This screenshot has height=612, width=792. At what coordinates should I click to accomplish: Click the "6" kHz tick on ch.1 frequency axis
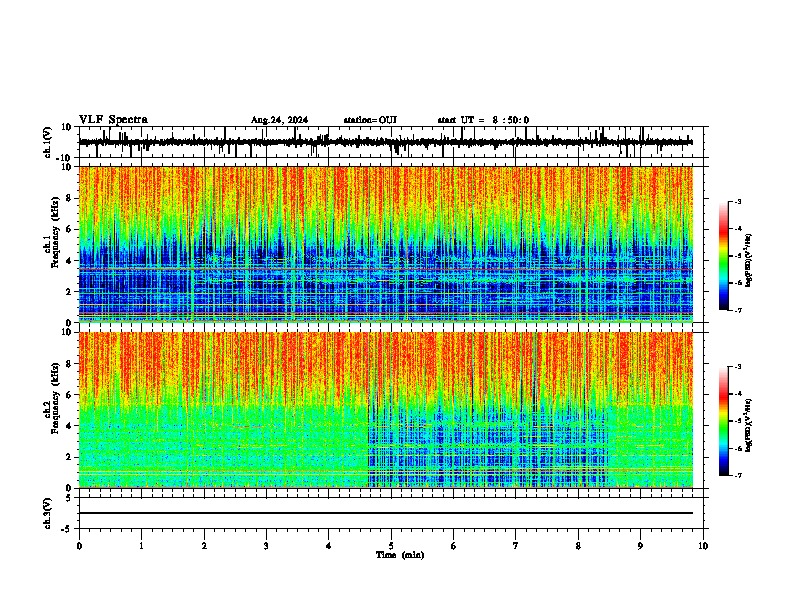tap(70, 229)
